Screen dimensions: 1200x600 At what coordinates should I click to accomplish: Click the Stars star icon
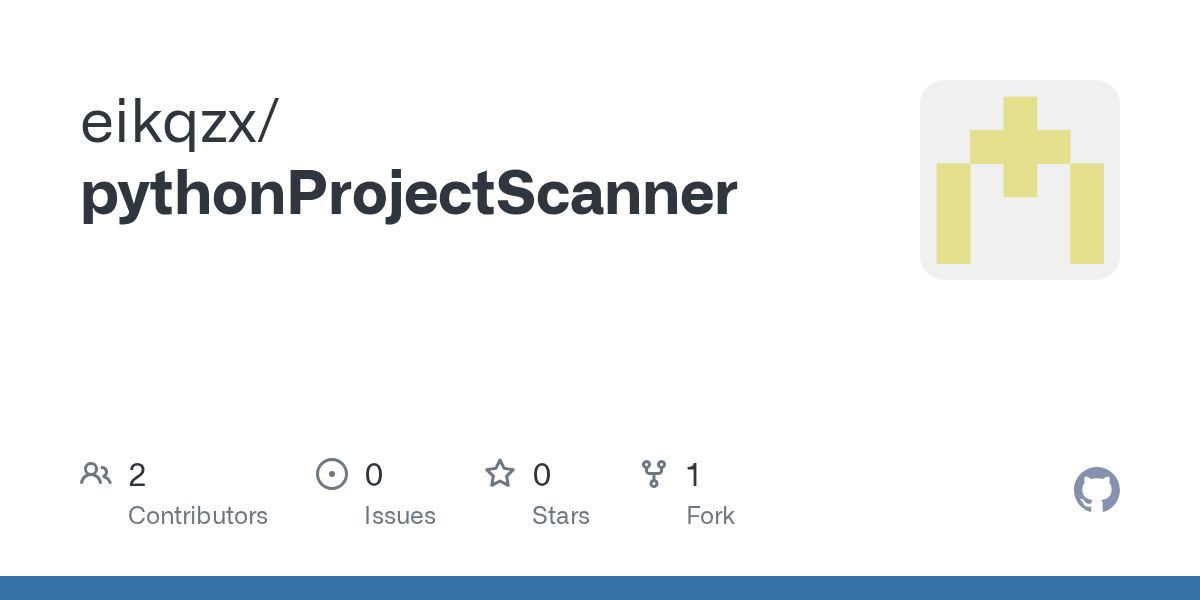pos(500,473)
